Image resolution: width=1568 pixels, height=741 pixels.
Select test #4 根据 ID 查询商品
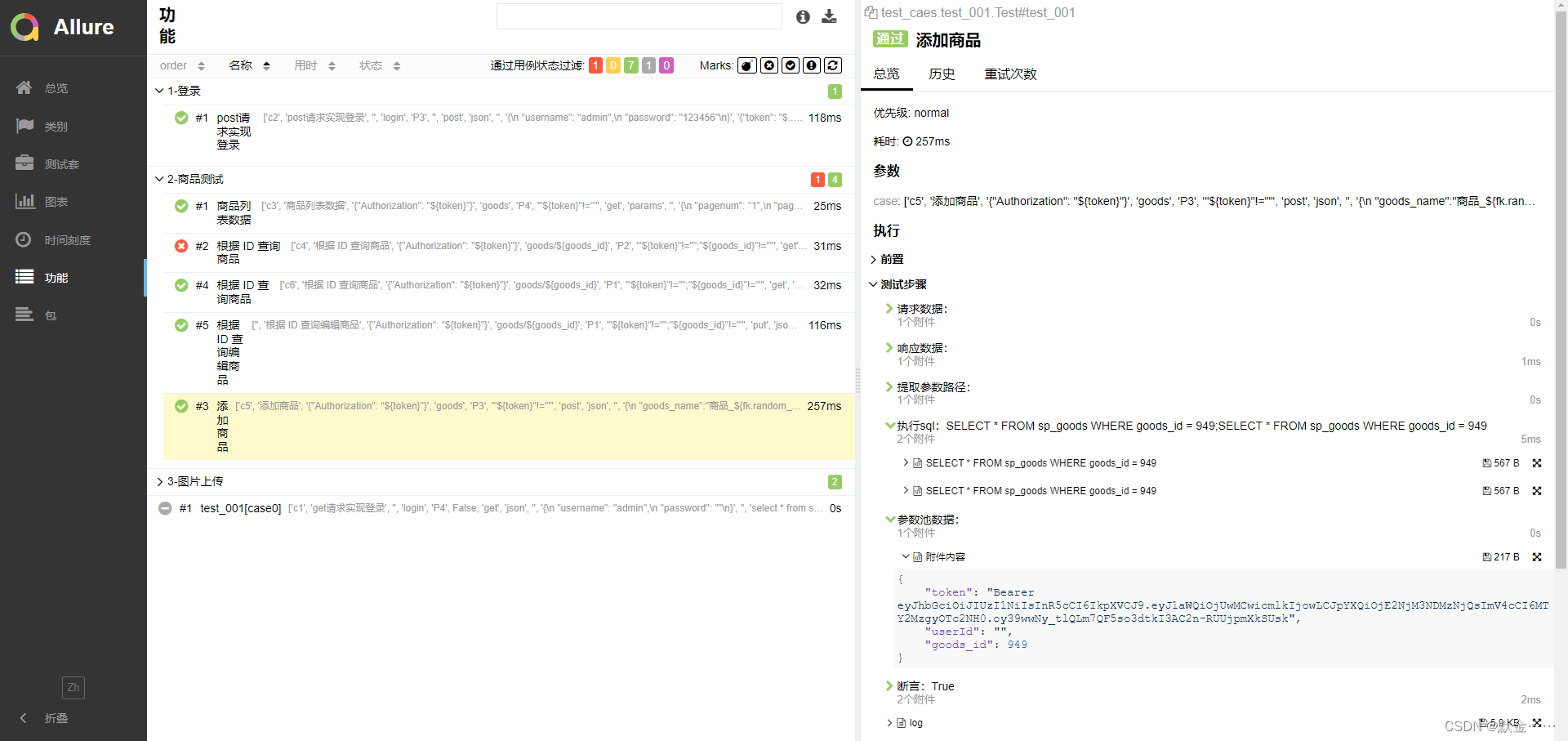(x=509, y=292)
